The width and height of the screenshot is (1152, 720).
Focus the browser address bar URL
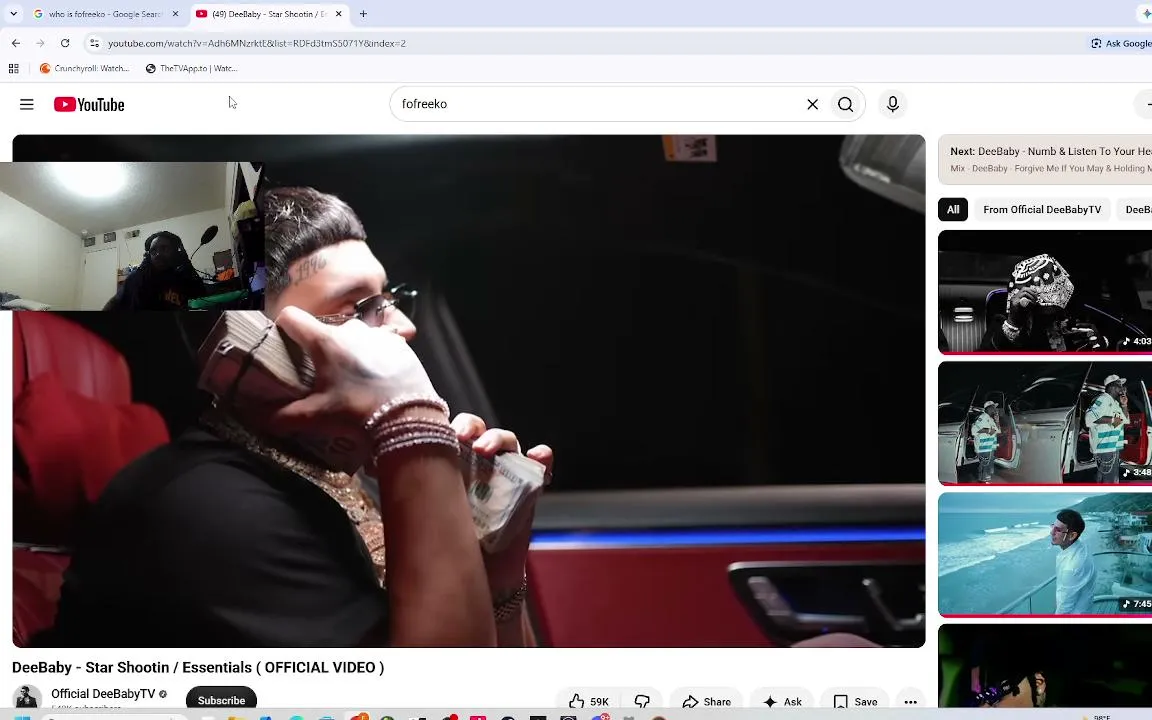(x=256, y=43)
